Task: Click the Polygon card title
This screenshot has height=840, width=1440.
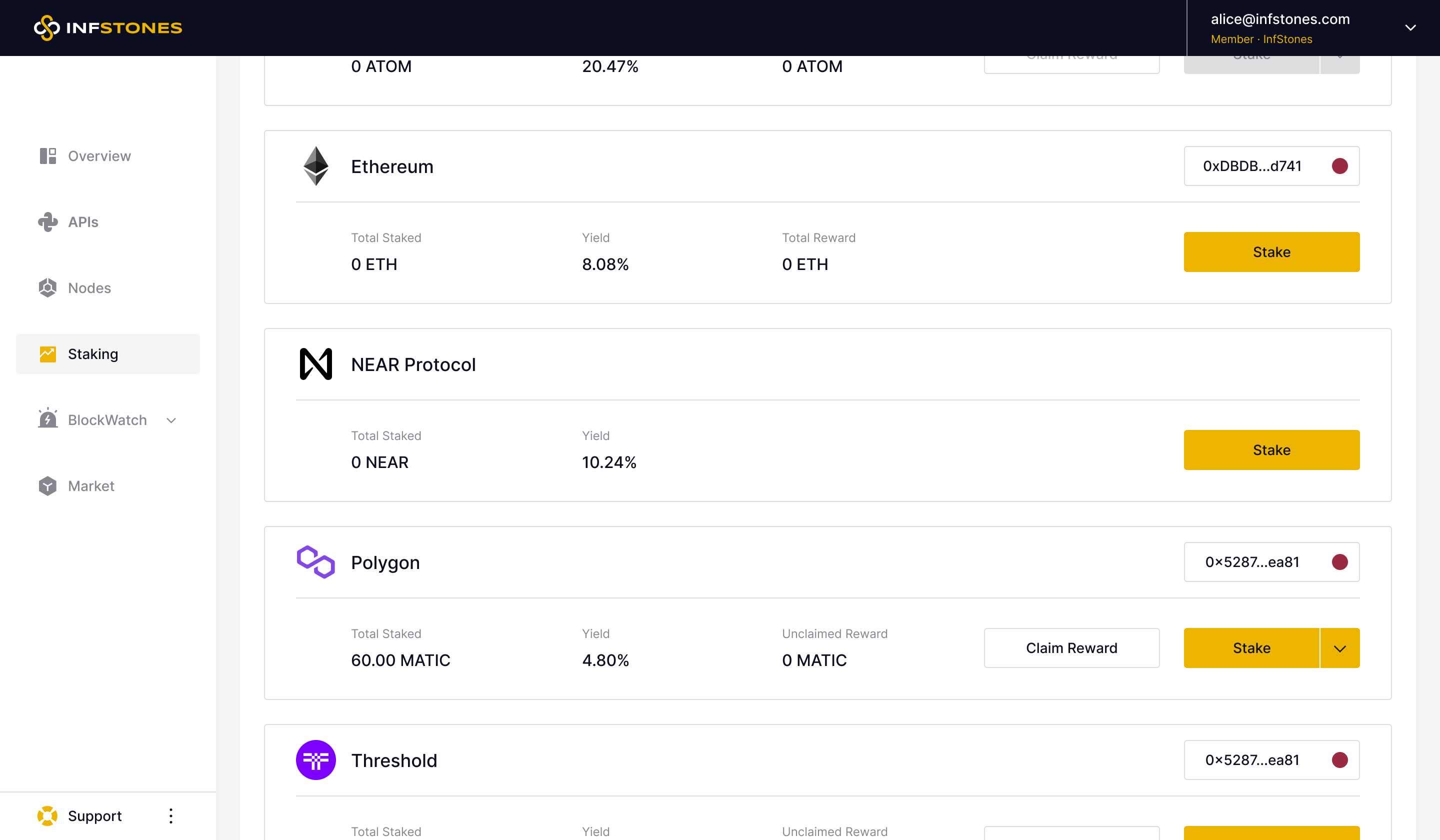Action: 385,562
